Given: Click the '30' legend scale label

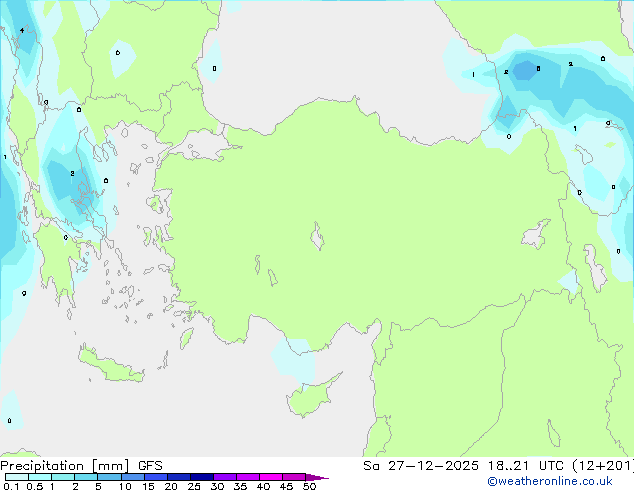Looking at the screenshot, I should (x=217, y=486).
